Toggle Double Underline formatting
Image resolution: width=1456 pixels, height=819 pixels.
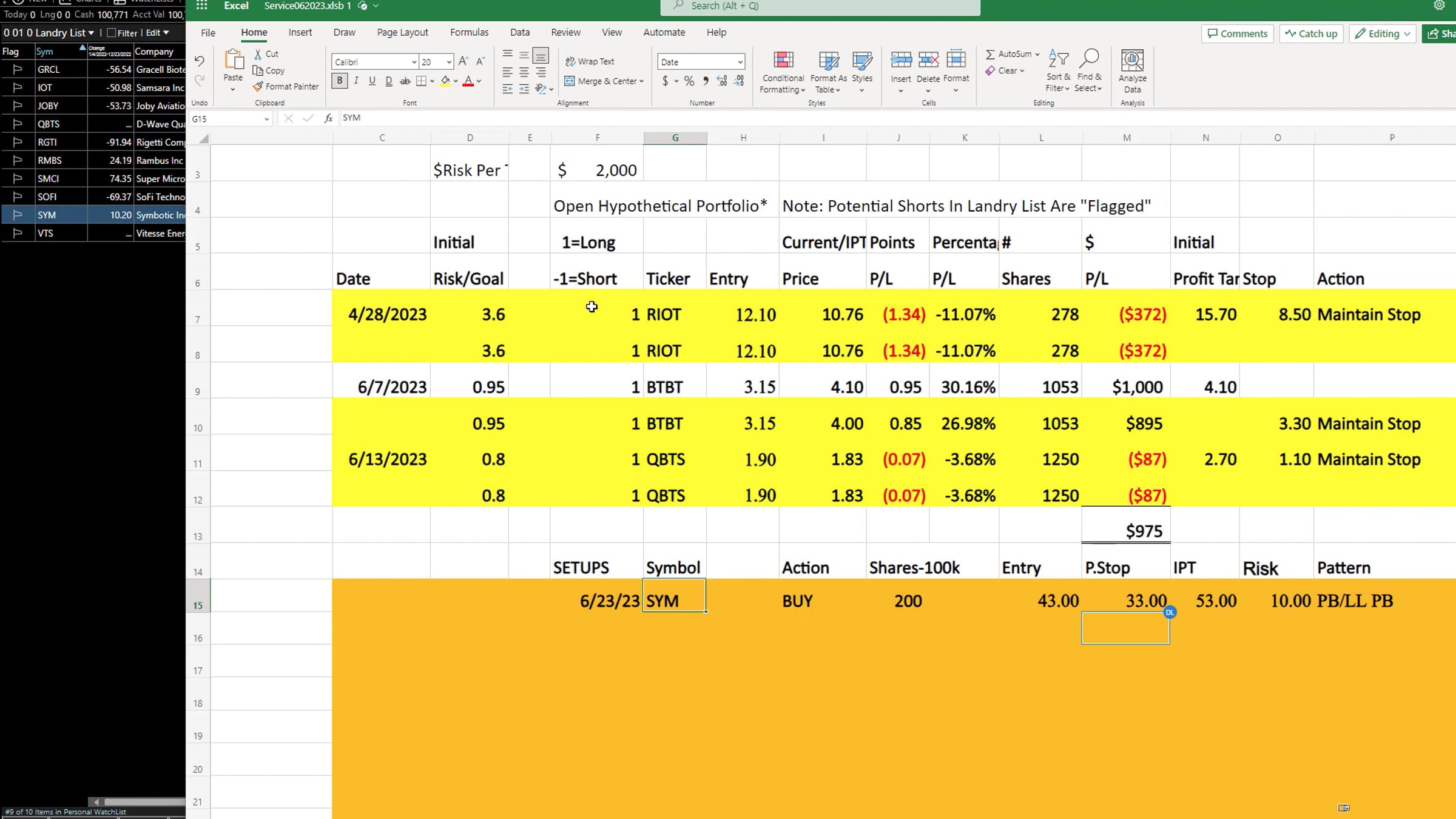click(x=389, y=81)
